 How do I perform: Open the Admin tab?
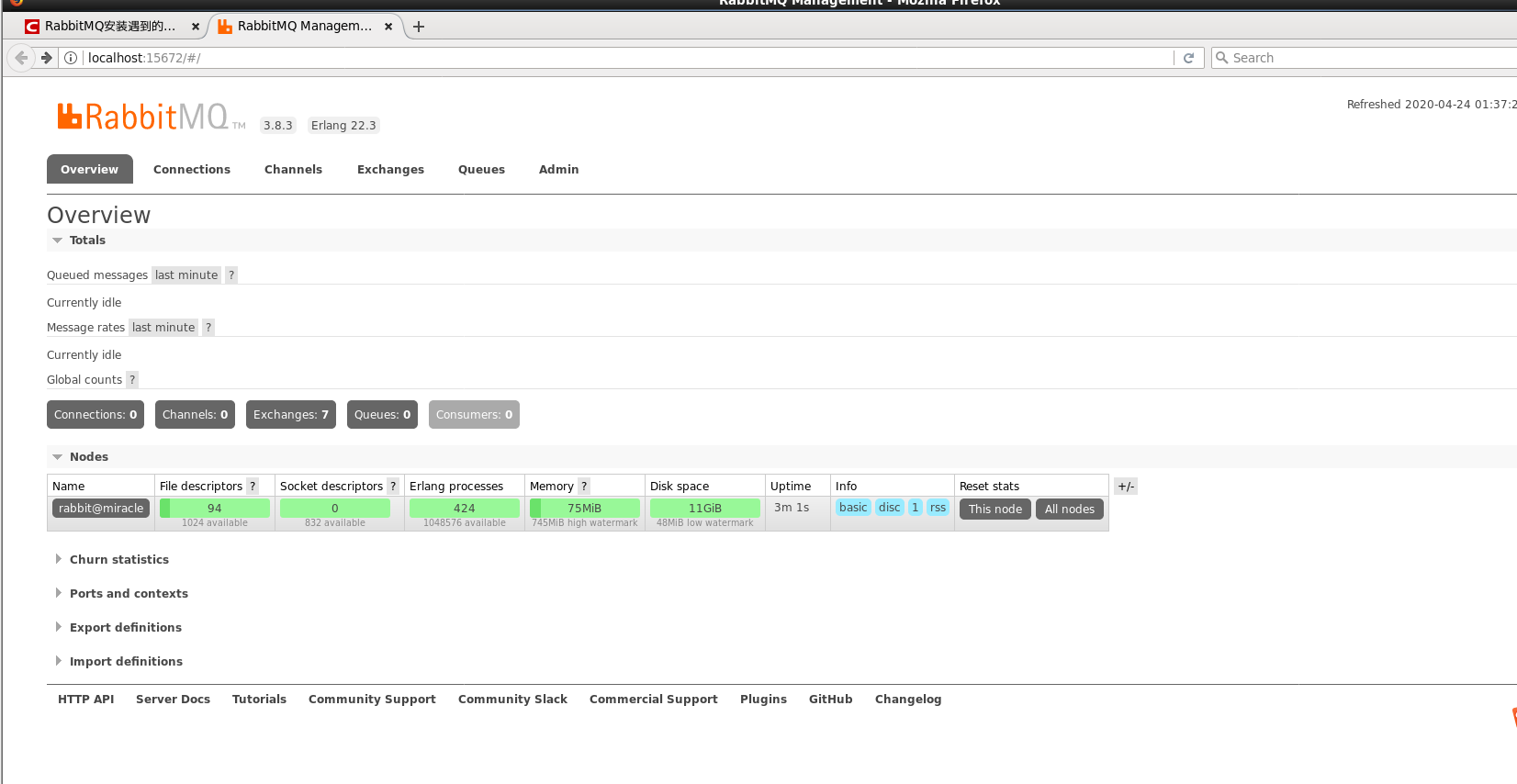coord(559,170)
